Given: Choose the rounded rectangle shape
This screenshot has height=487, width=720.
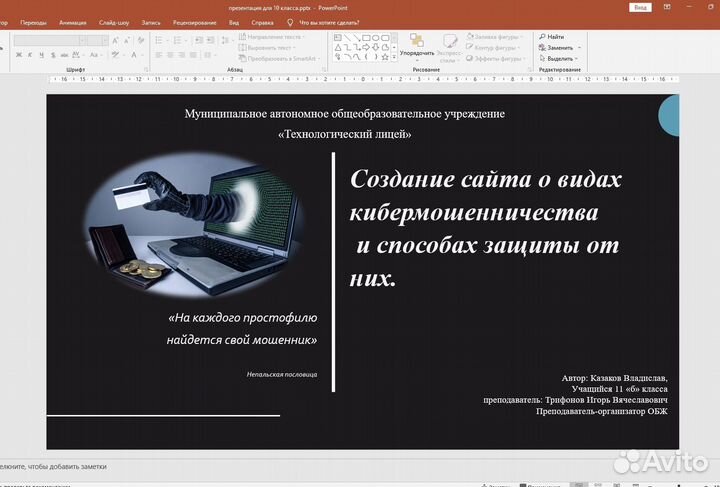Looking at the screenshot, I should [x=385, y=38].
